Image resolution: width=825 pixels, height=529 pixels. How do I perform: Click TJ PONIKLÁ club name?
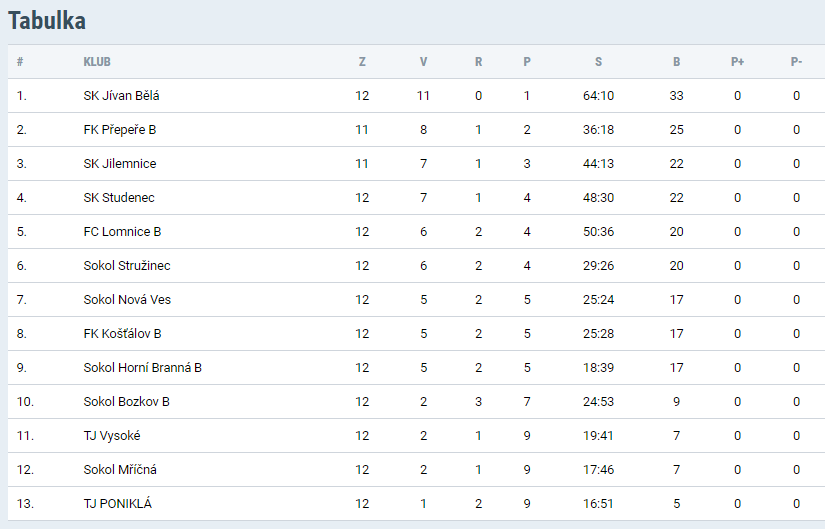pos(118,504)
